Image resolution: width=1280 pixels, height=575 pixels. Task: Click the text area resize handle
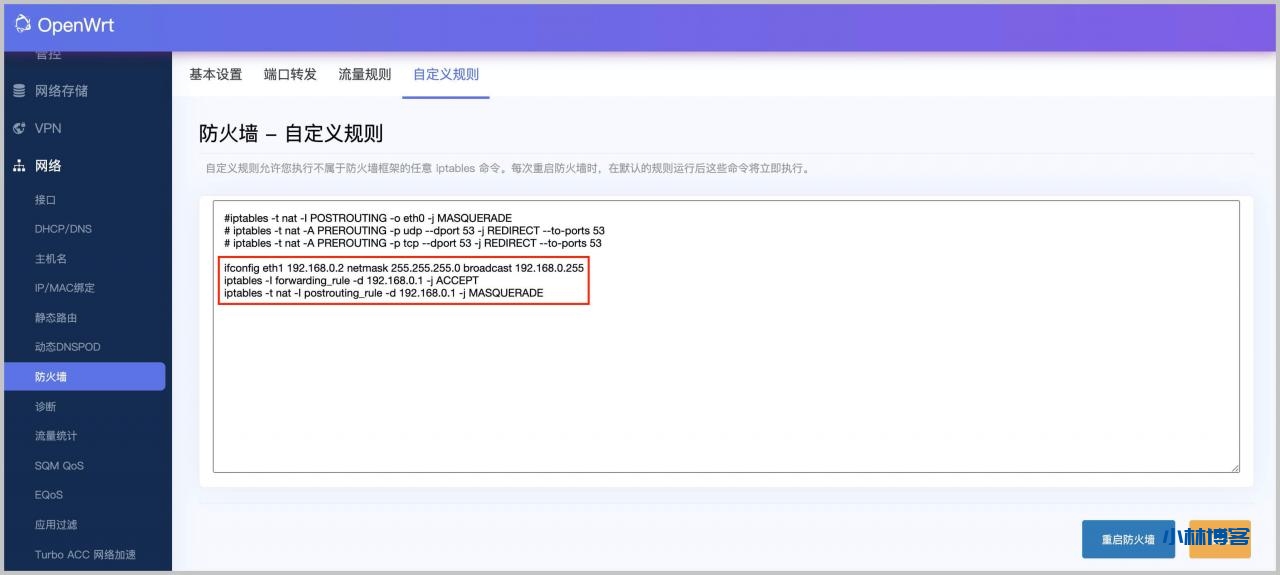(x=1235, y=467)
